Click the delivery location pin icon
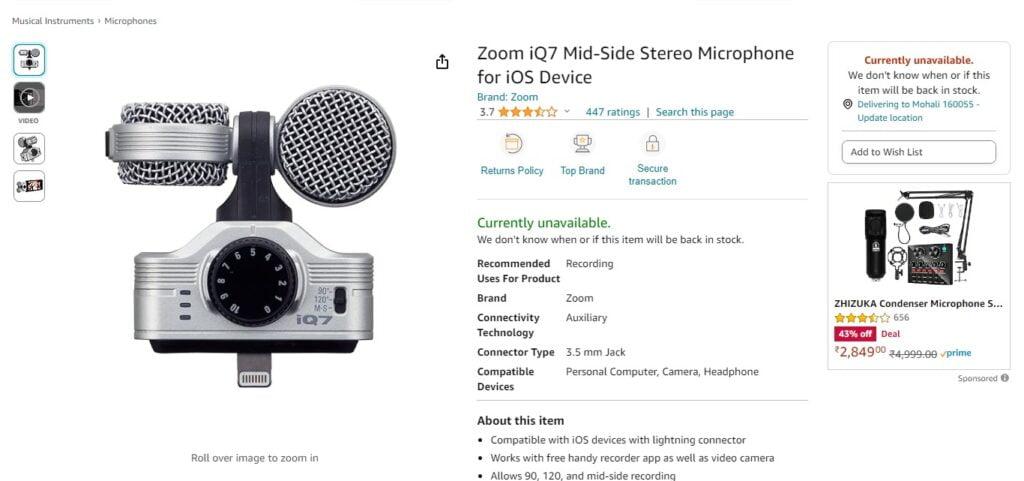 coord(847,104)
